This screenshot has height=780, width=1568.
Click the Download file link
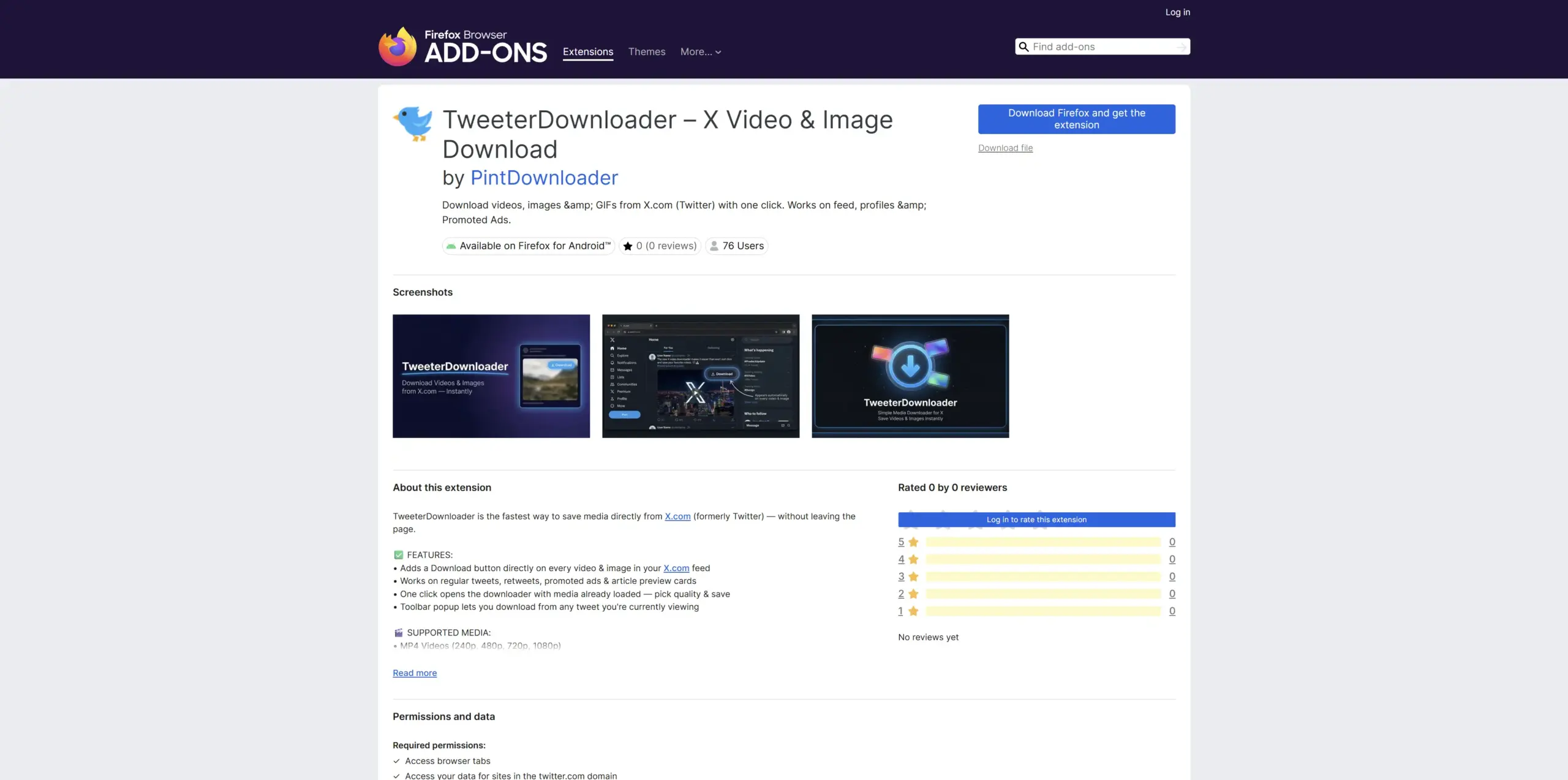point(1005,148)
